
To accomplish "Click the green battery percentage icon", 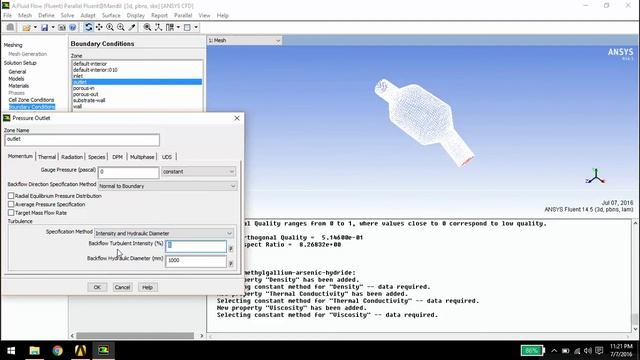I will point(532,350).
